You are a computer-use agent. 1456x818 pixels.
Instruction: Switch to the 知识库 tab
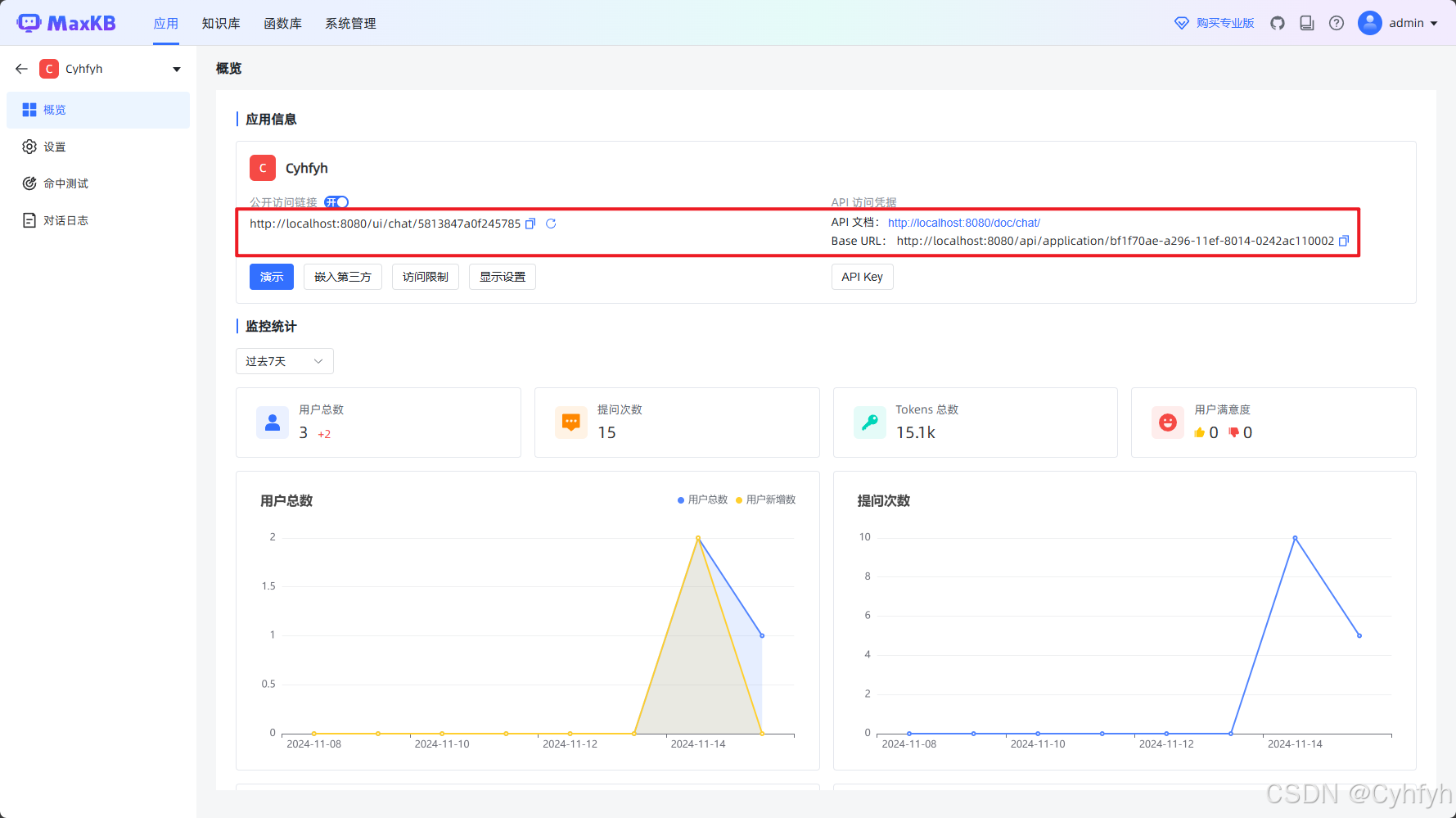pos(221,23)
